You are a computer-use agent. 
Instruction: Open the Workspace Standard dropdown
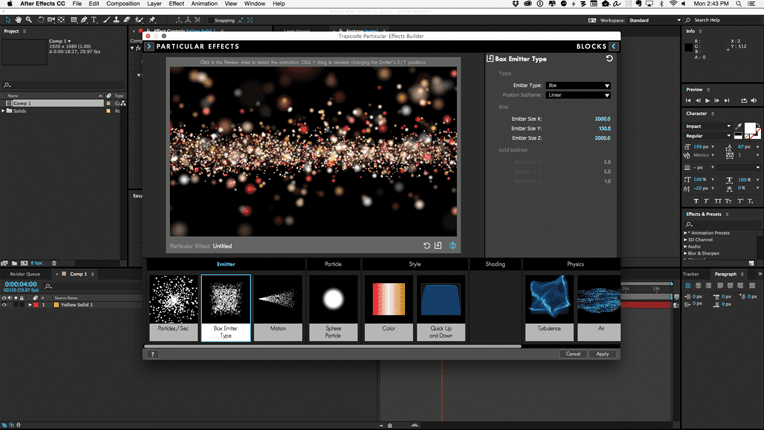tap(647, 20)
